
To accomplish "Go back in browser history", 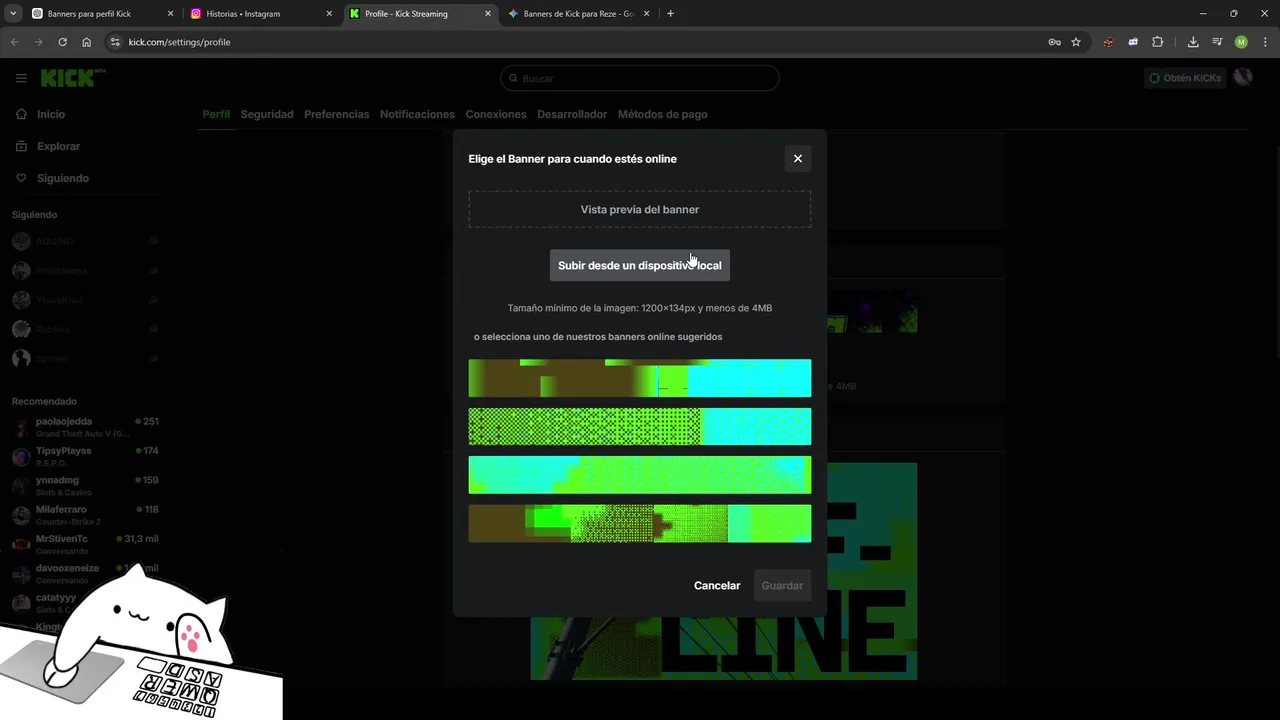I will (14, 42).
